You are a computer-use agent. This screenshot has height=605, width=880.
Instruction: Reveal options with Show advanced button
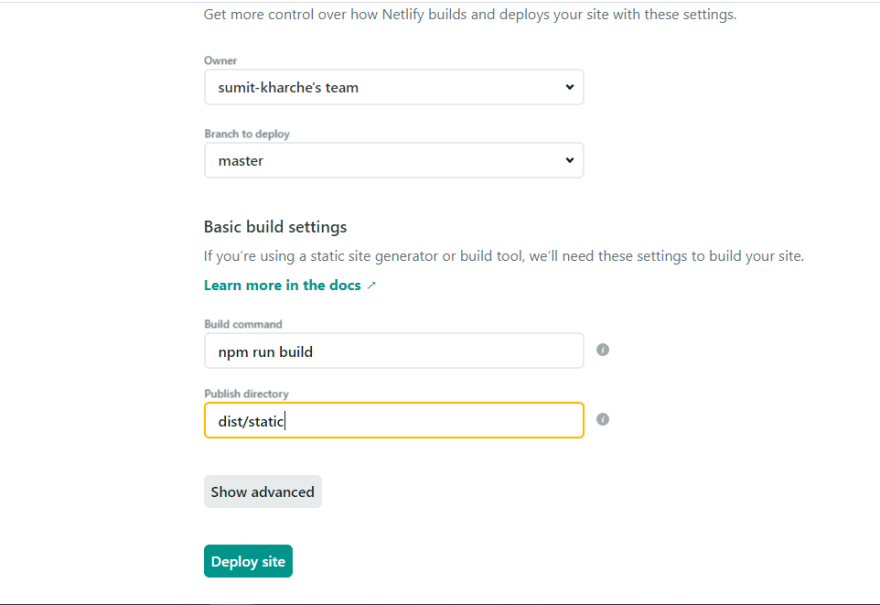click(x=263, y=492)
